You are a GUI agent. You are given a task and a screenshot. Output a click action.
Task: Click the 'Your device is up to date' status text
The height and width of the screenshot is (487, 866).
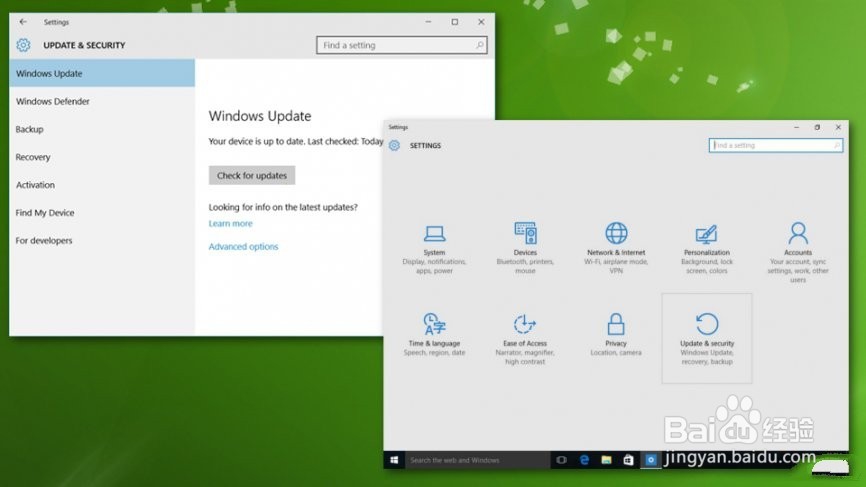click(x=296, y=141)
